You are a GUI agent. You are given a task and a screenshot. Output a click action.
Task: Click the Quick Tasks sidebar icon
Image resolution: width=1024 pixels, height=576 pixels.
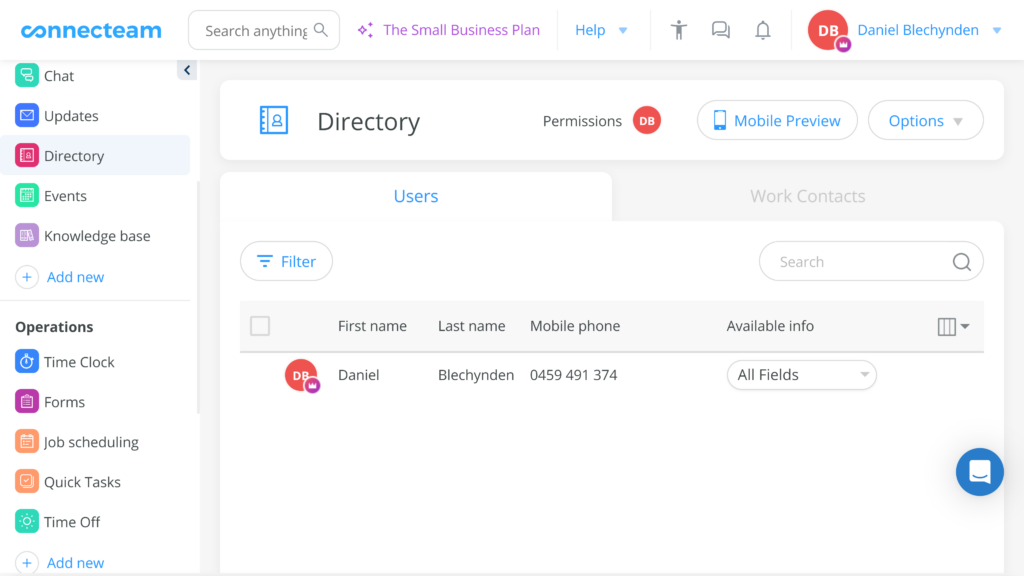click(27, 482)
